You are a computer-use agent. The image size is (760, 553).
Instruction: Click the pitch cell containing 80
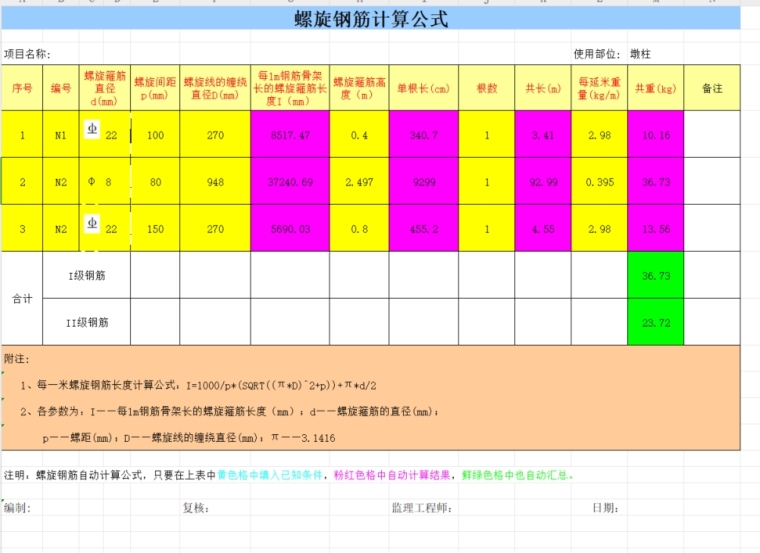click(155, 182)
